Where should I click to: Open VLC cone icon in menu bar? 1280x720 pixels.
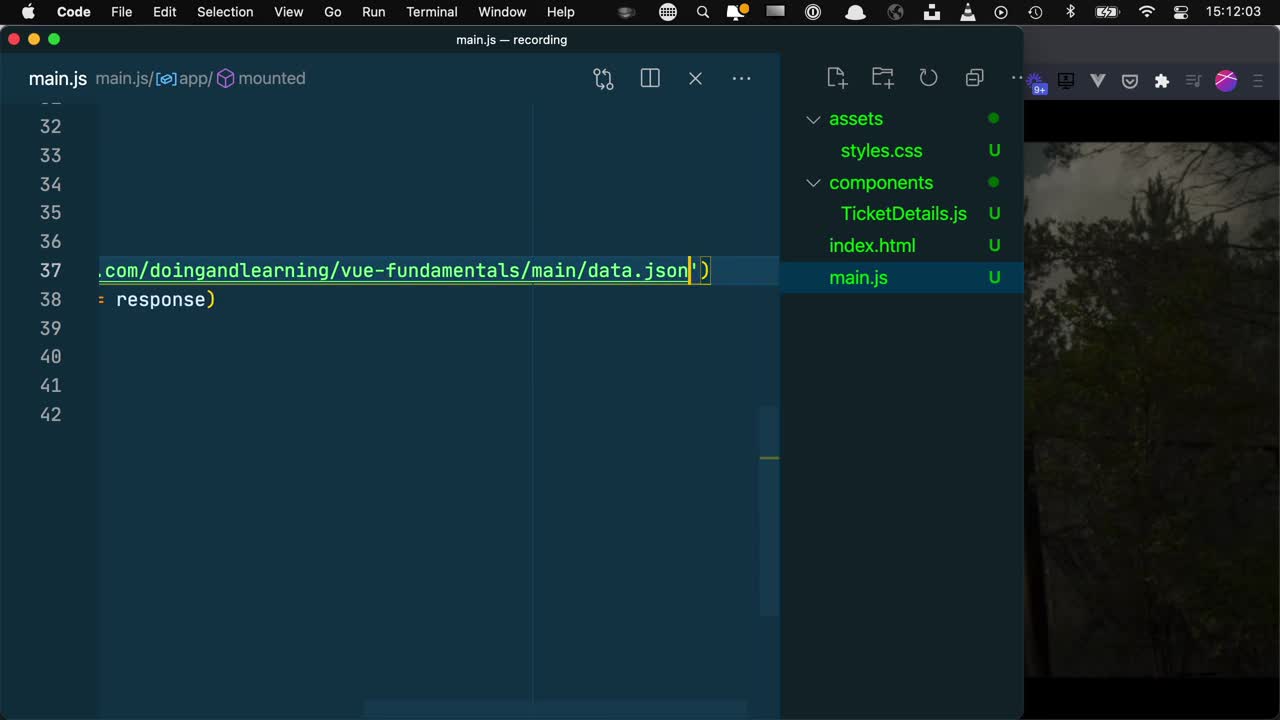point(967,12)
